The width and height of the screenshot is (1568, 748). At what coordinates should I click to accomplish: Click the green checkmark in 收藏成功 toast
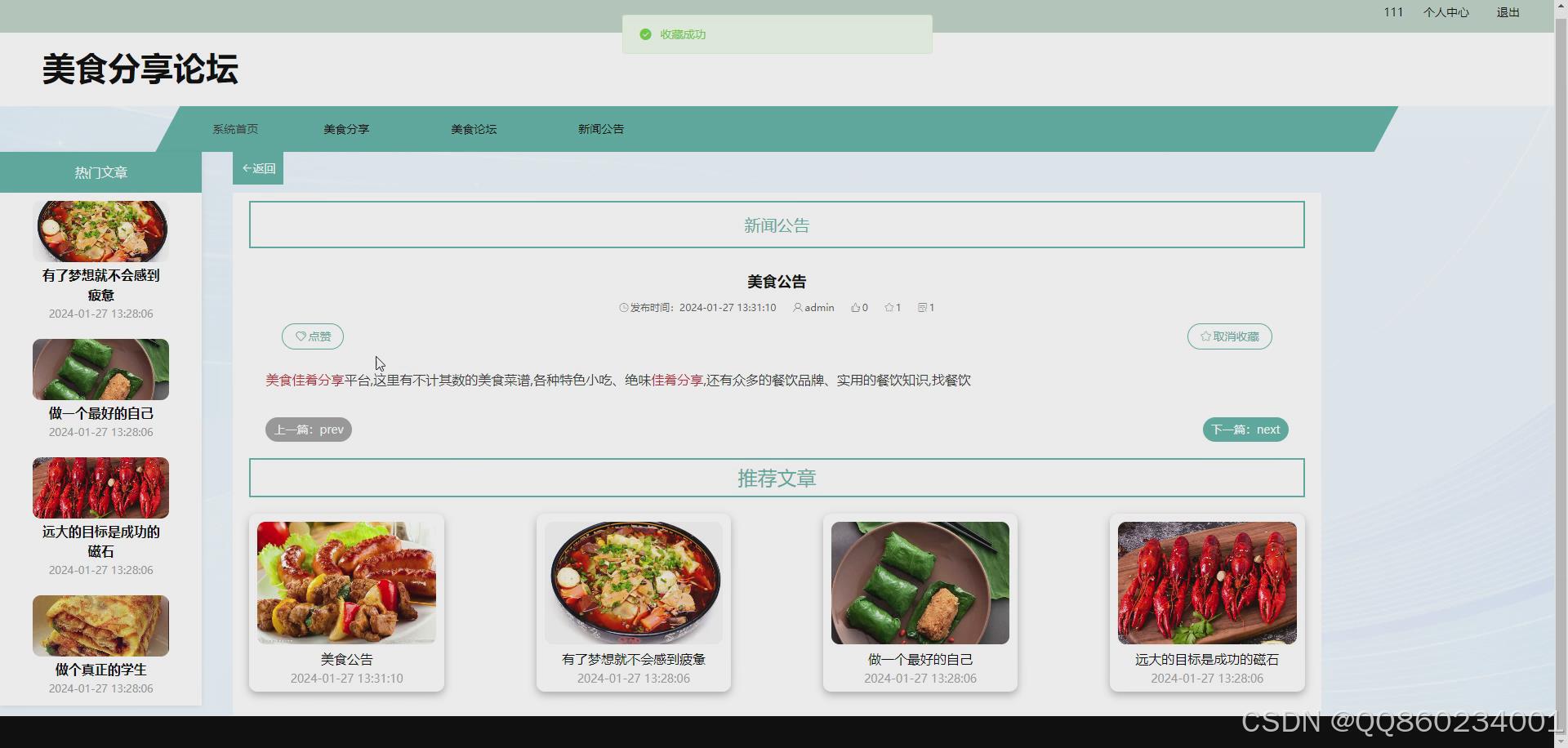(645, 34)
